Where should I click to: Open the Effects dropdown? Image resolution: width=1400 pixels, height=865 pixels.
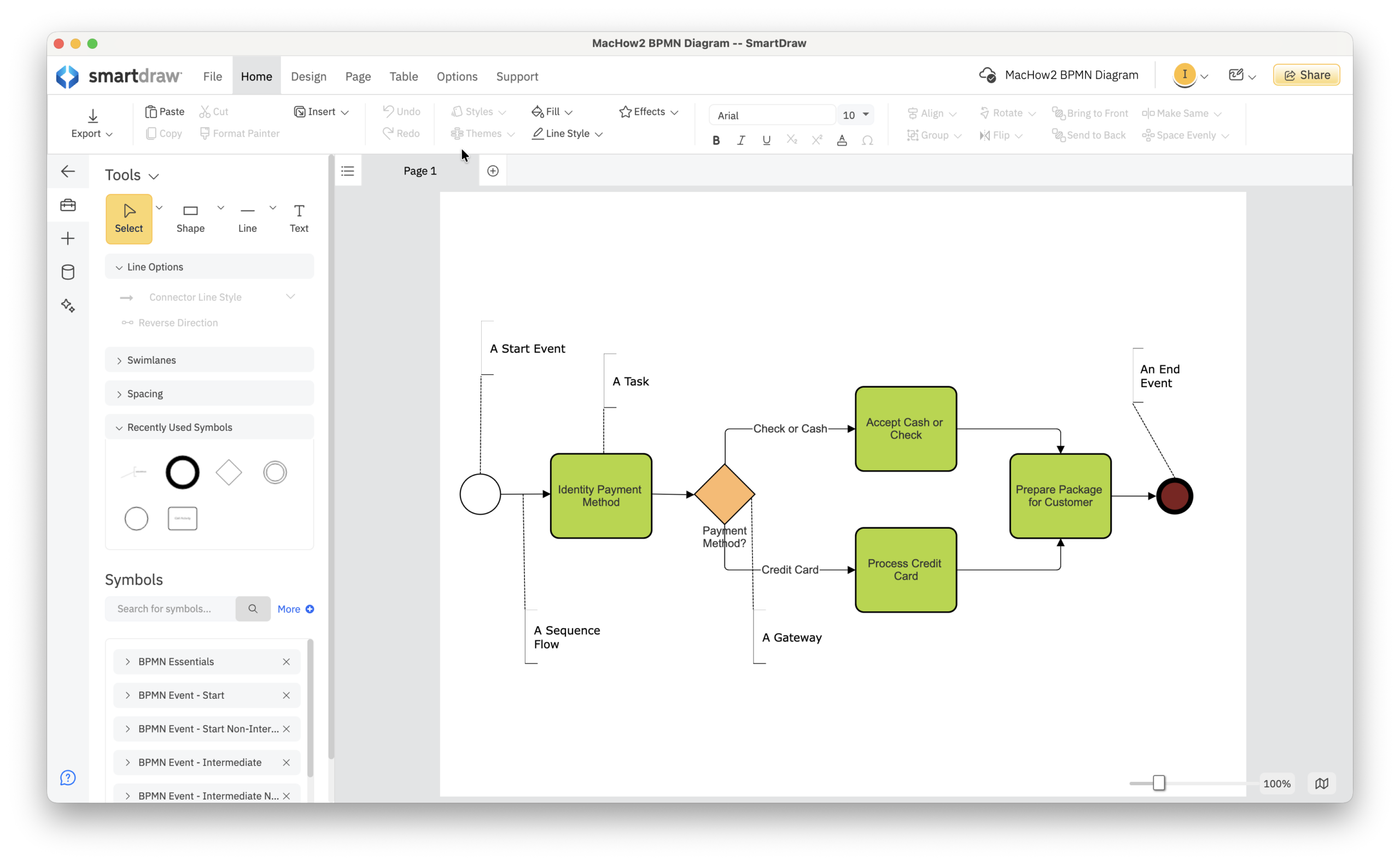tap(648, 112)
